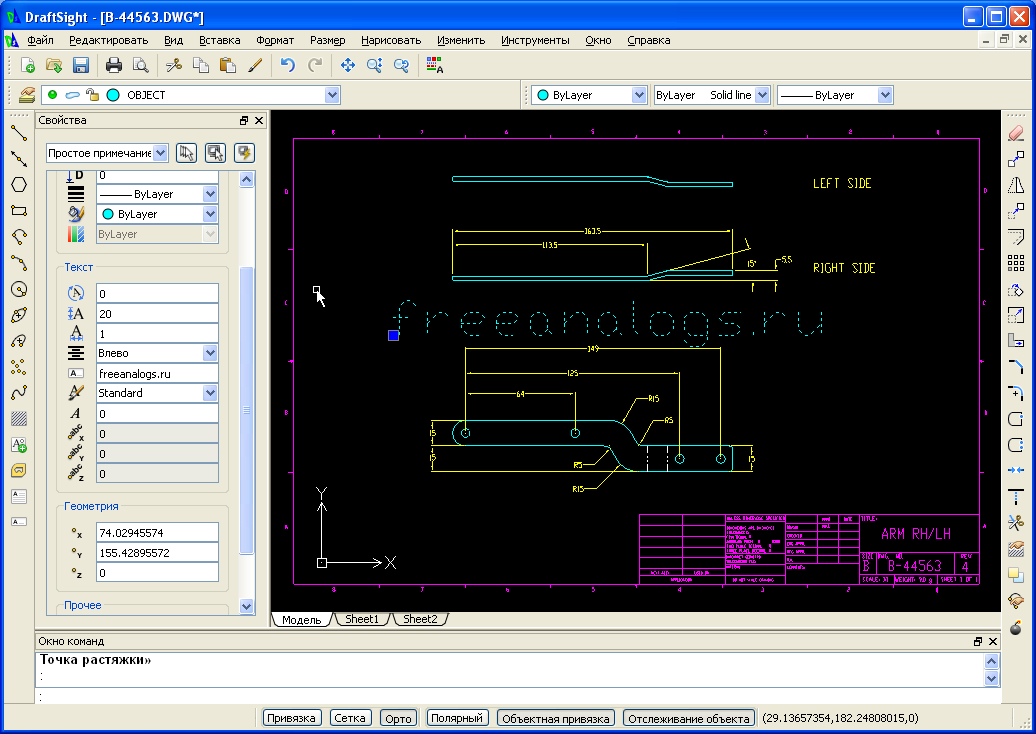Select the Trim scissors icon in right toolbar

(x=1016, y=523)
